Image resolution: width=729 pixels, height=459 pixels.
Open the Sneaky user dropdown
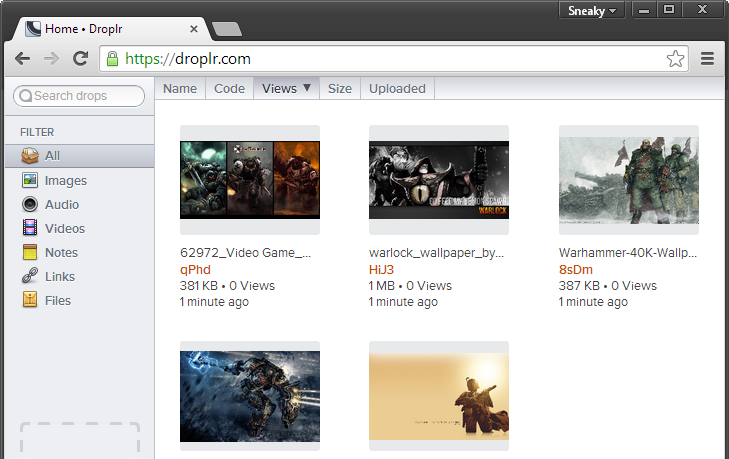click(592, 10)
